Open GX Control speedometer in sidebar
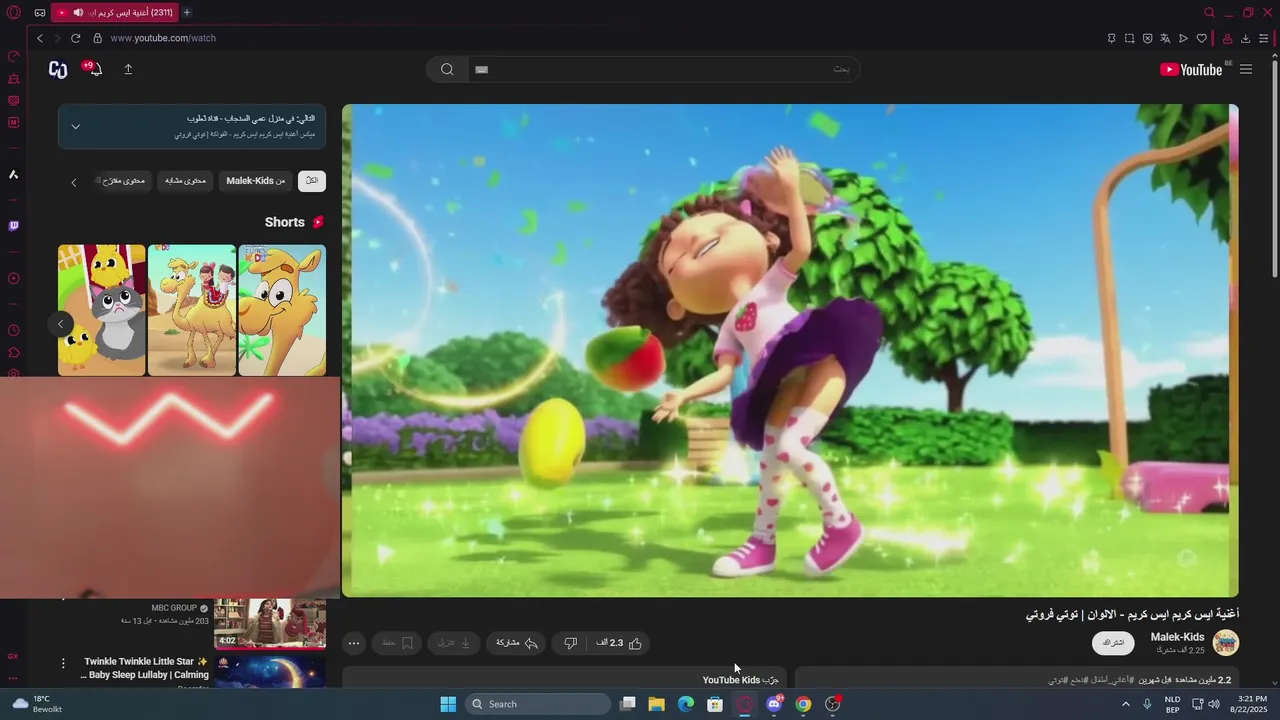This screenshot has width=1280, height=720. (14, 57)
